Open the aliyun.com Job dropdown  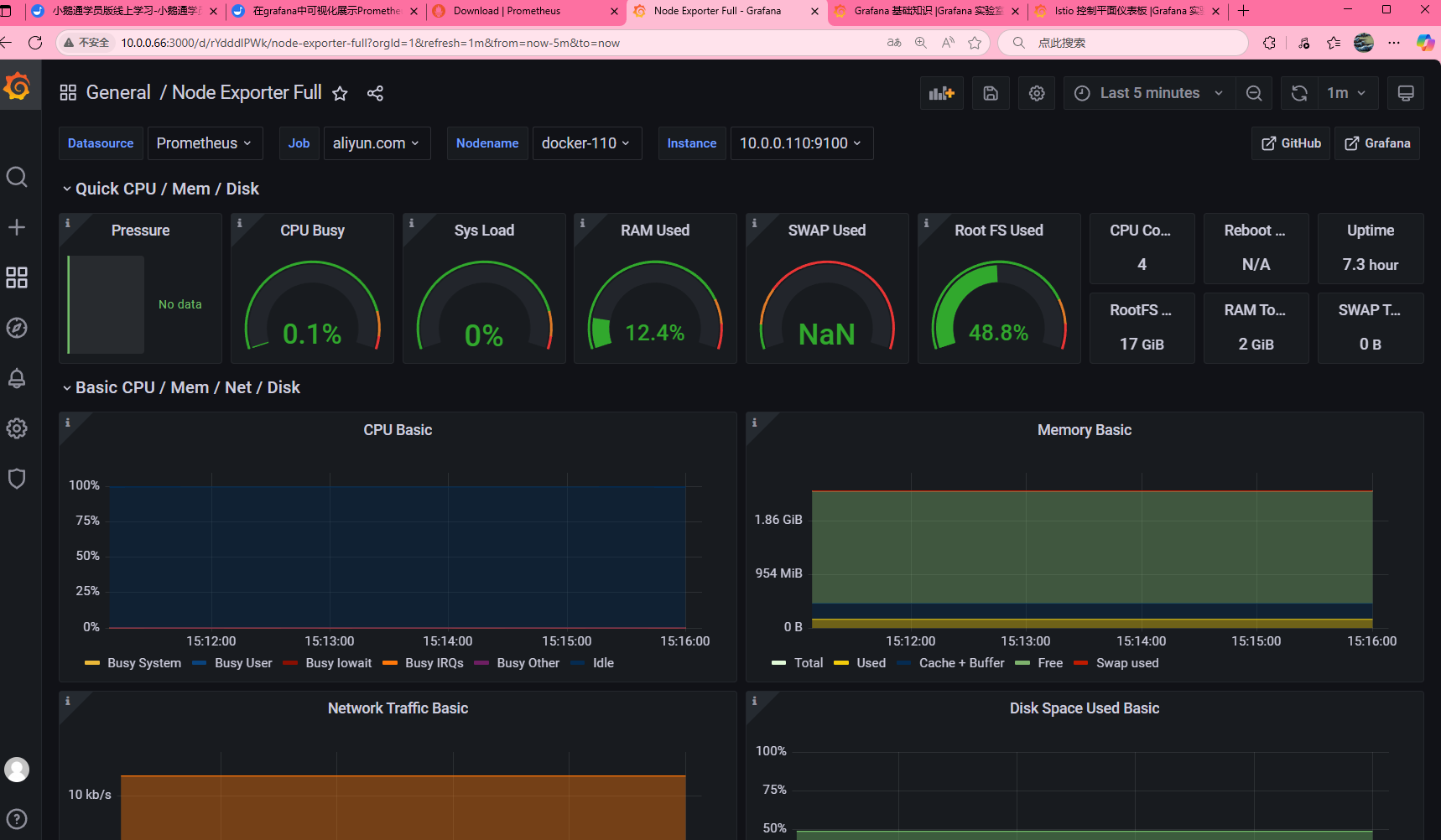377,143
